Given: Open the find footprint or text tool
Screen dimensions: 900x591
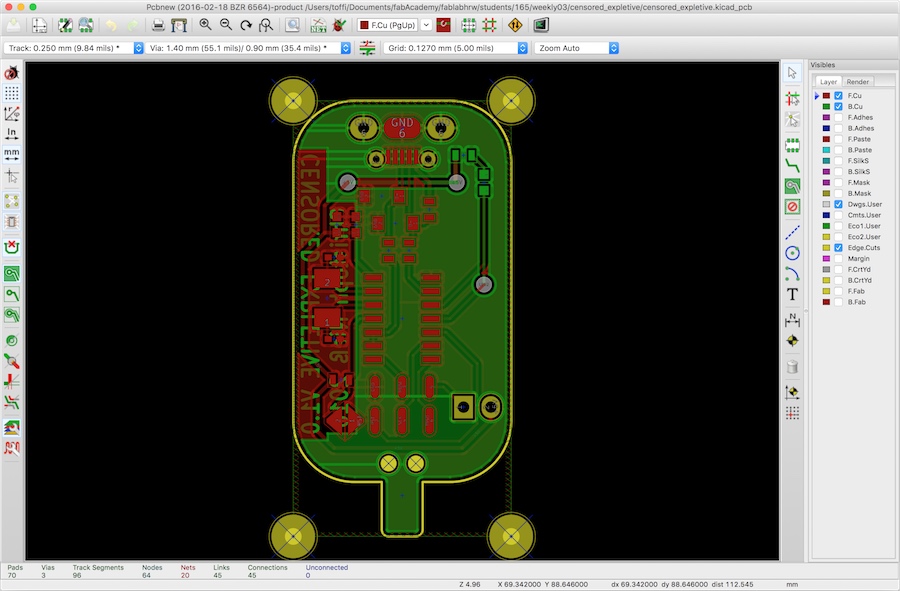Looking at the screenshot, I should [x=292, y=25].
